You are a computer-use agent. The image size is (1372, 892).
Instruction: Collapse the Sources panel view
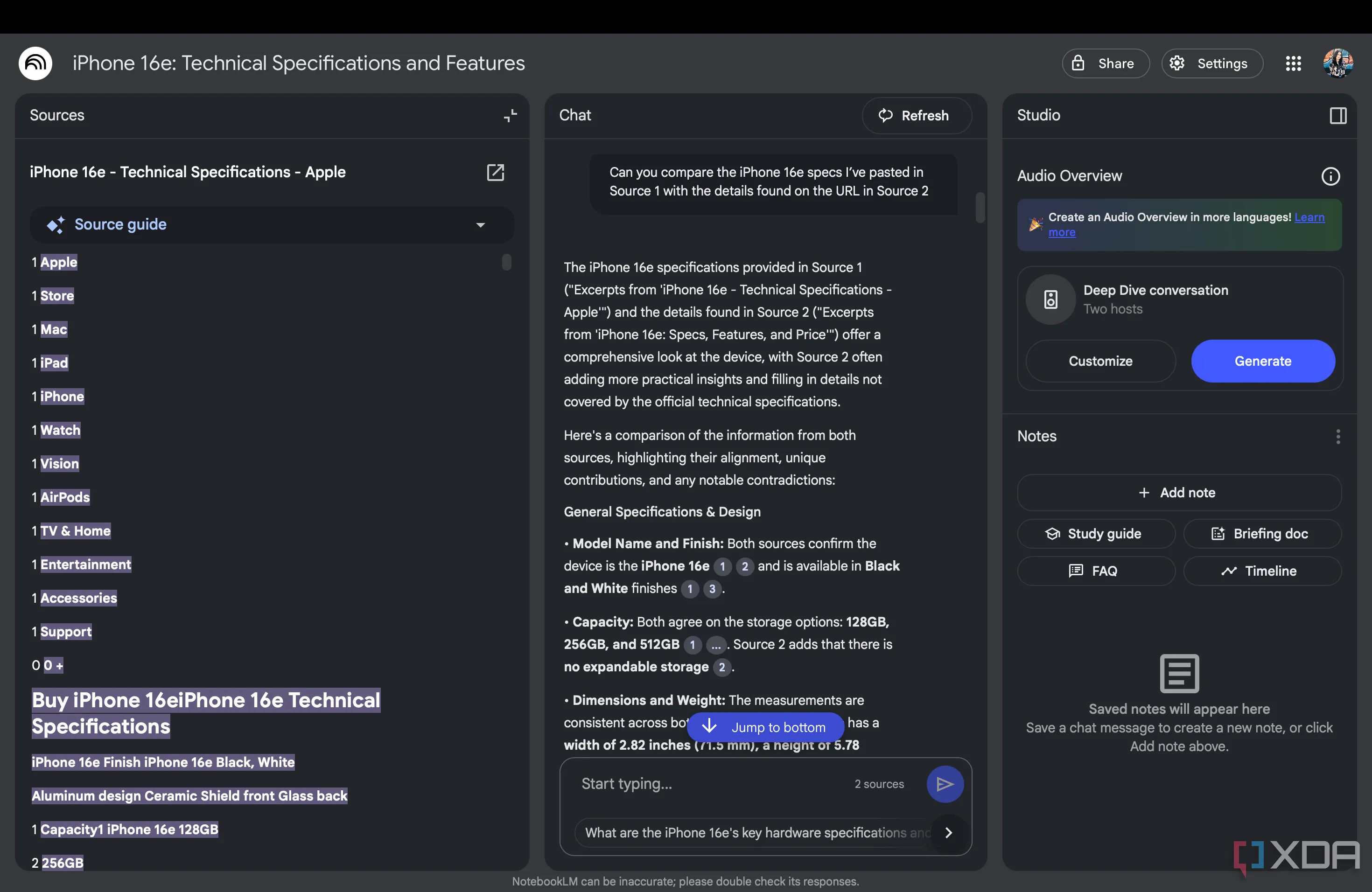[510, 115]
